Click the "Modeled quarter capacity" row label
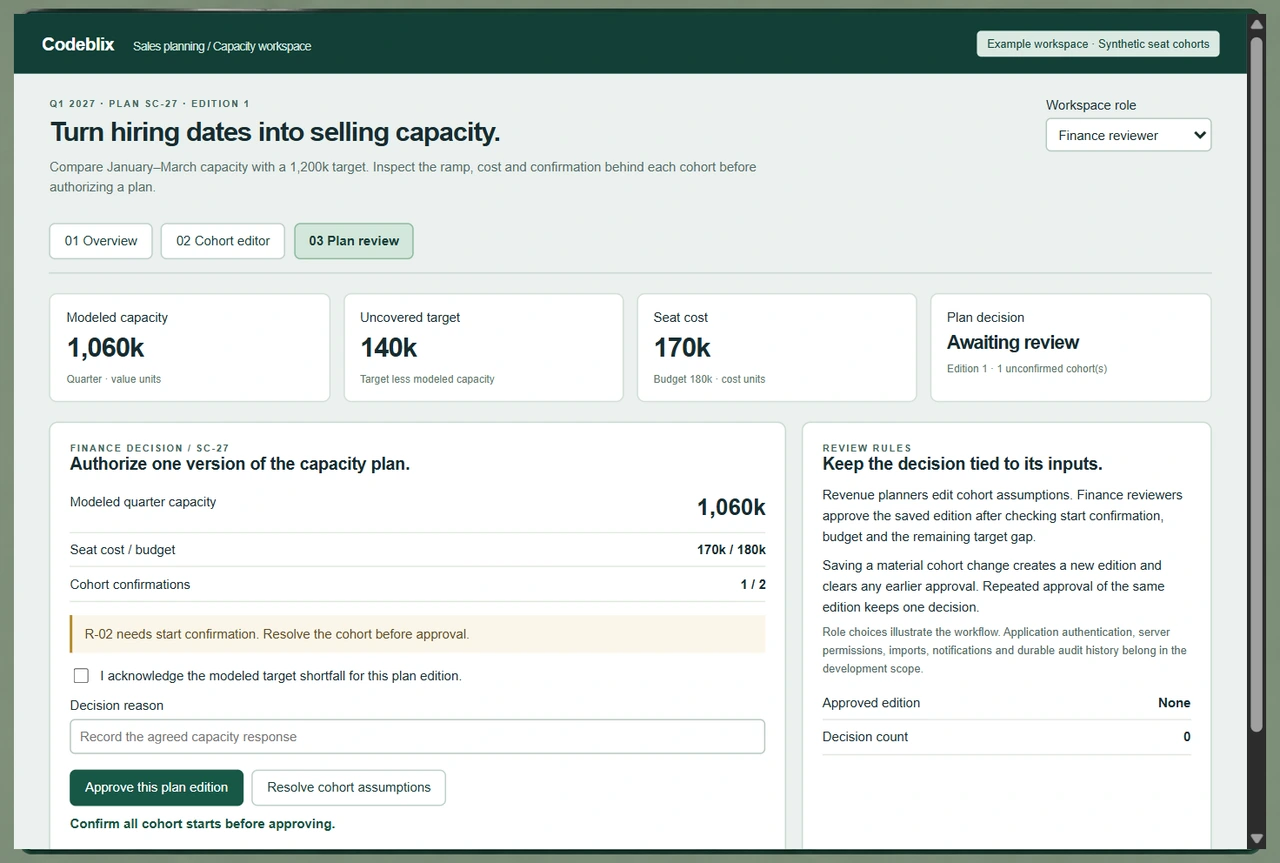The width and height of the screenshot is (1280, 863). (x=143, y=502)
